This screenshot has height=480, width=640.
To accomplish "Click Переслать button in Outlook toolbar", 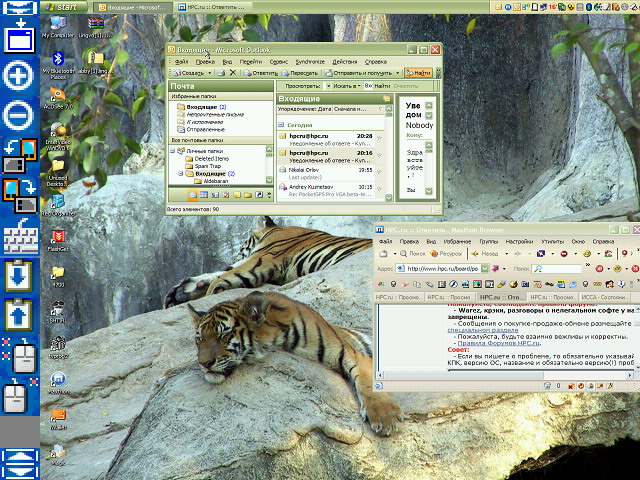I will (300, 73).
